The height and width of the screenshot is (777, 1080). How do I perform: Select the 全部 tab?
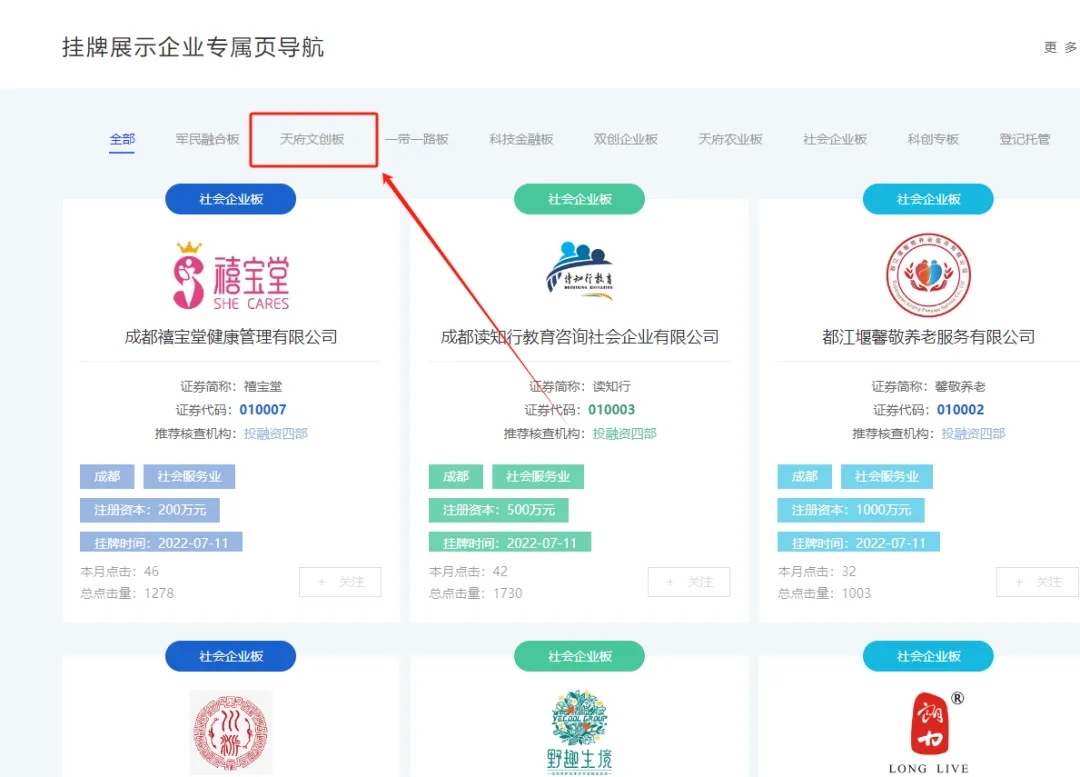[x=122, y=139]
